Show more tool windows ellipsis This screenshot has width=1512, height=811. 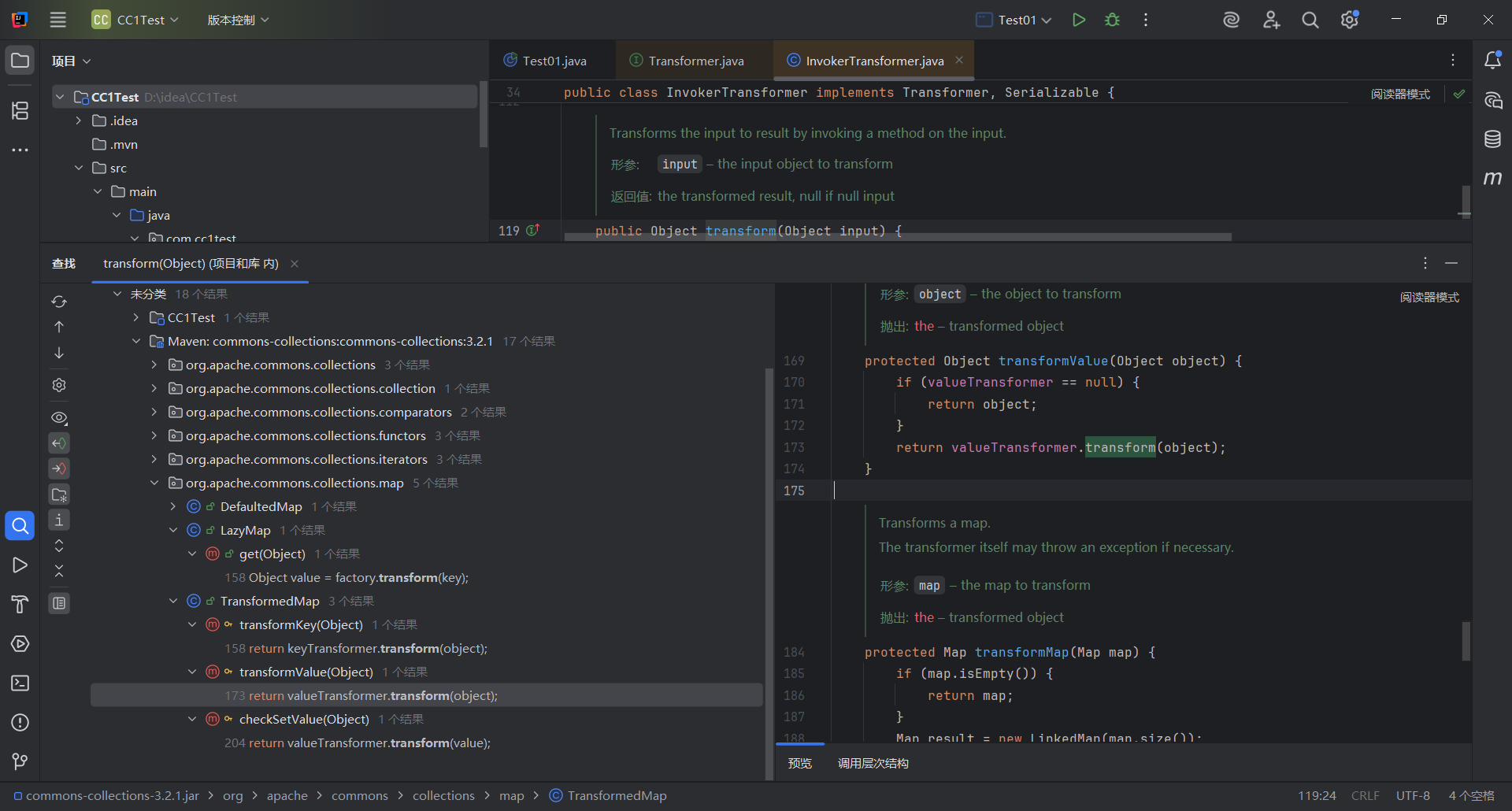pyautogui.click(x=20, y=150)
